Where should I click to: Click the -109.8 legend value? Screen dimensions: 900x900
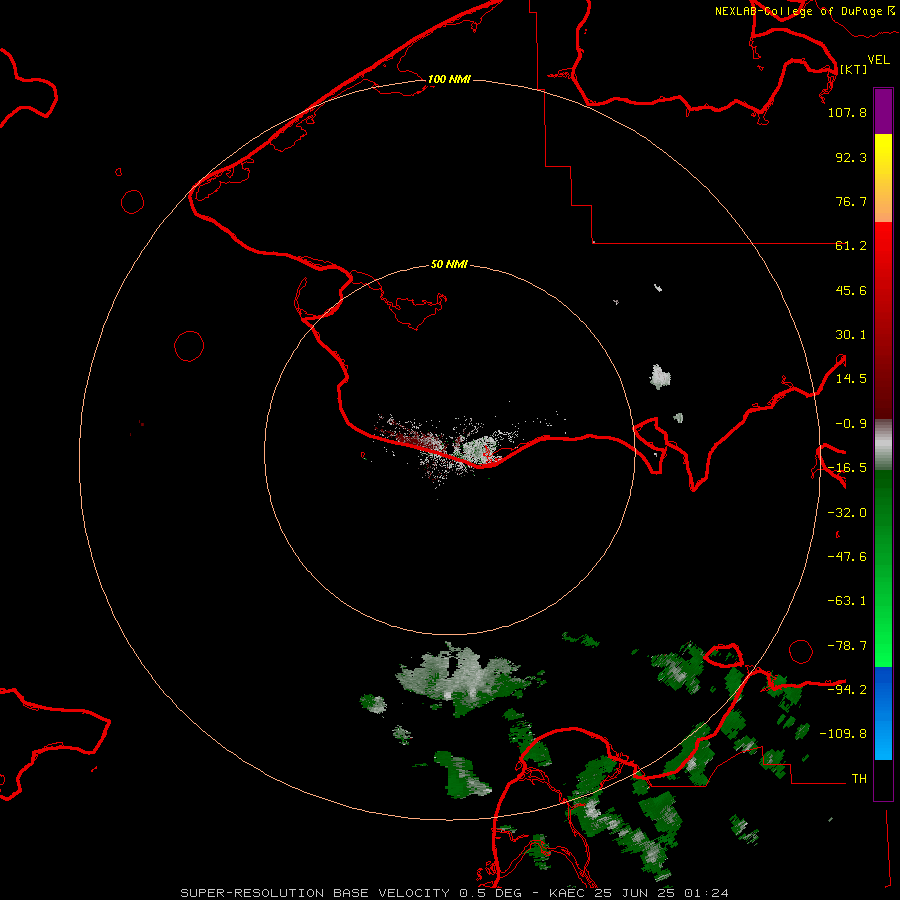843,734
